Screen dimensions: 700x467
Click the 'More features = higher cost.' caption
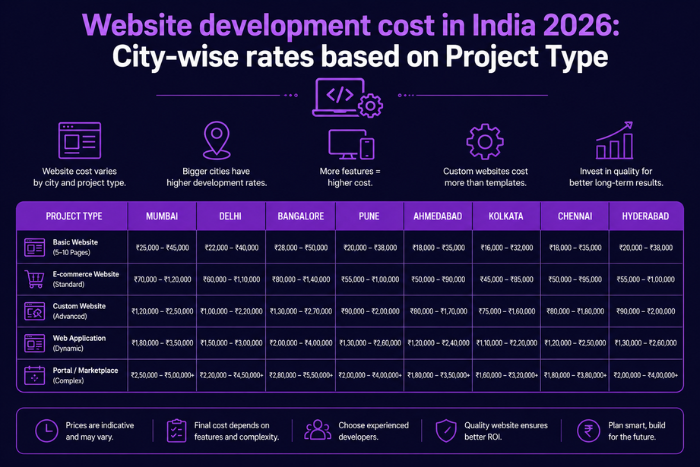click(x=350, y=177)
